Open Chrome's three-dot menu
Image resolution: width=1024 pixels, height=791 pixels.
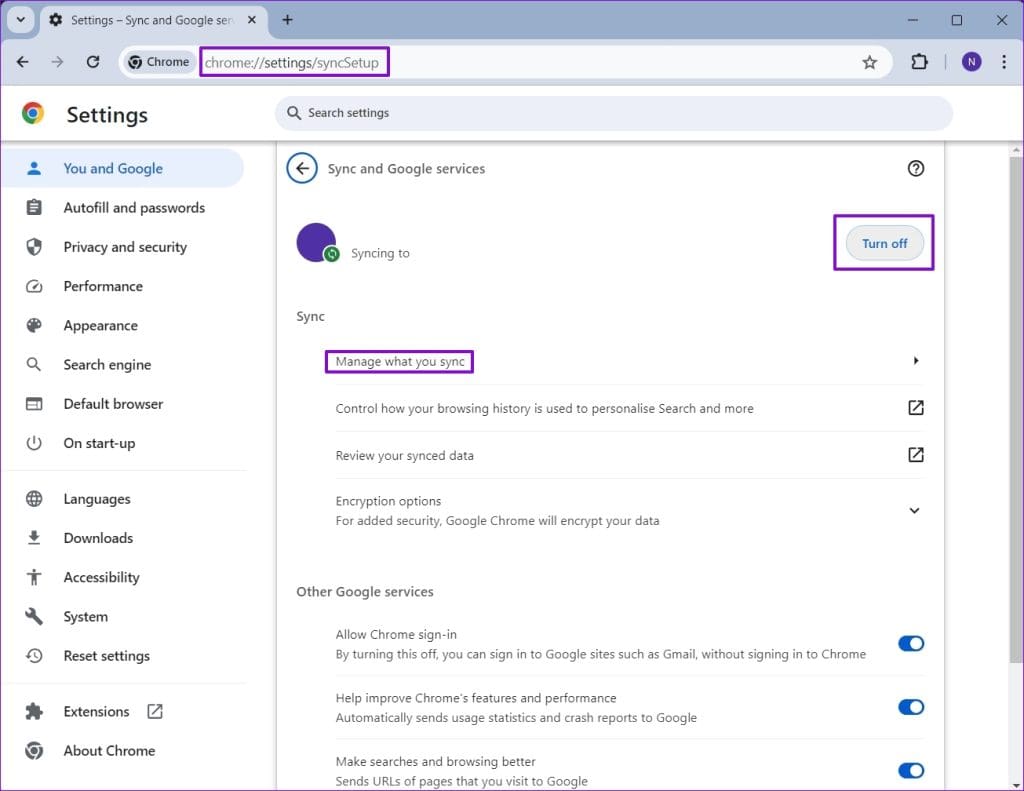(1002, 62)
